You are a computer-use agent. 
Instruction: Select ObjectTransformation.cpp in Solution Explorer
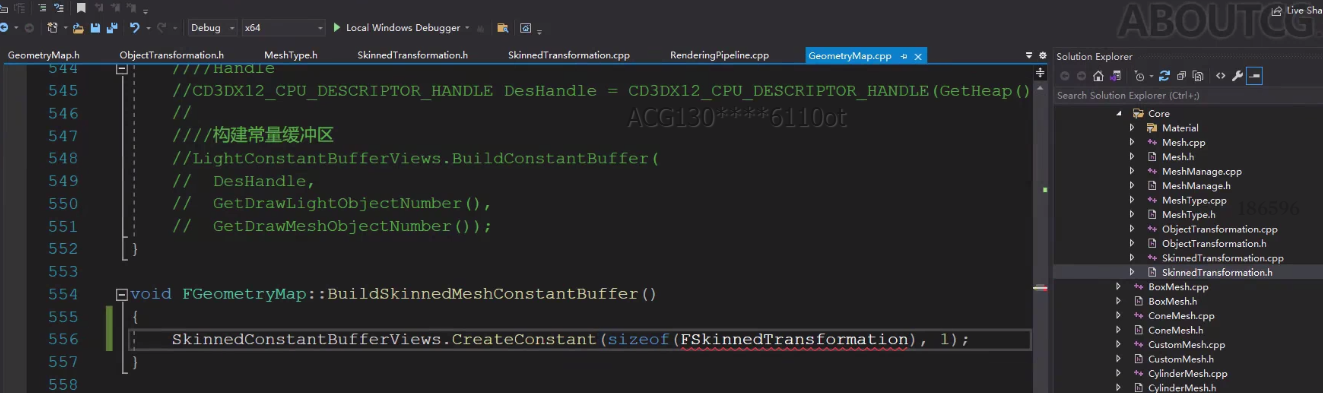(x=1220, y=229)
